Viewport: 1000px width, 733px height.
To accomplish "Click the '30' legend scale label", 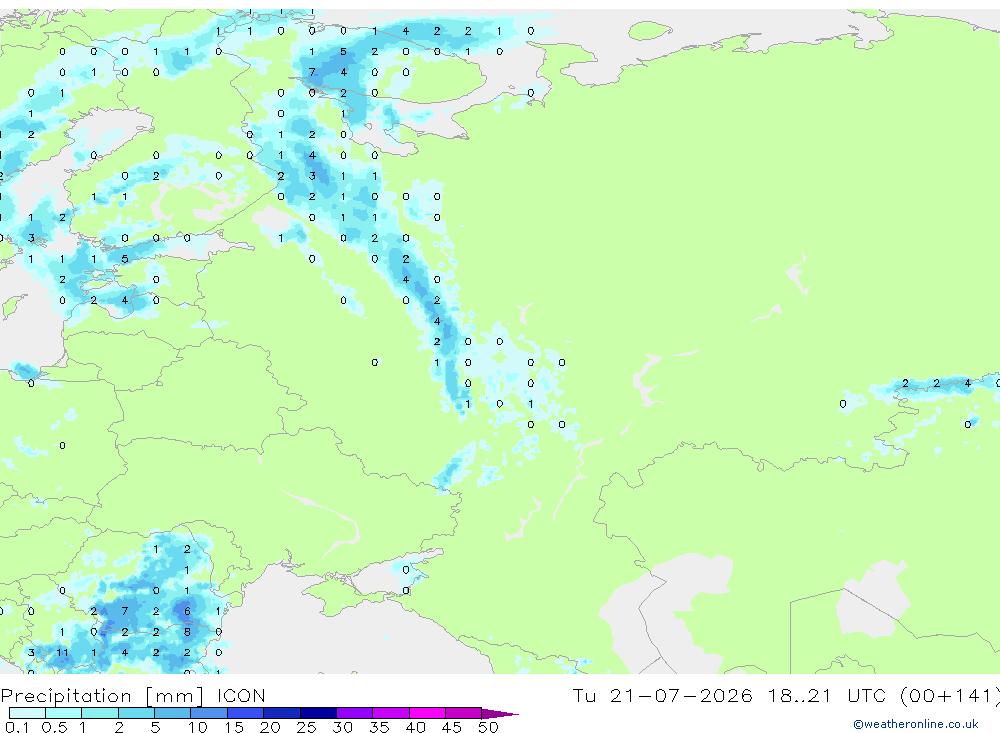I will [x=343, y=727].
